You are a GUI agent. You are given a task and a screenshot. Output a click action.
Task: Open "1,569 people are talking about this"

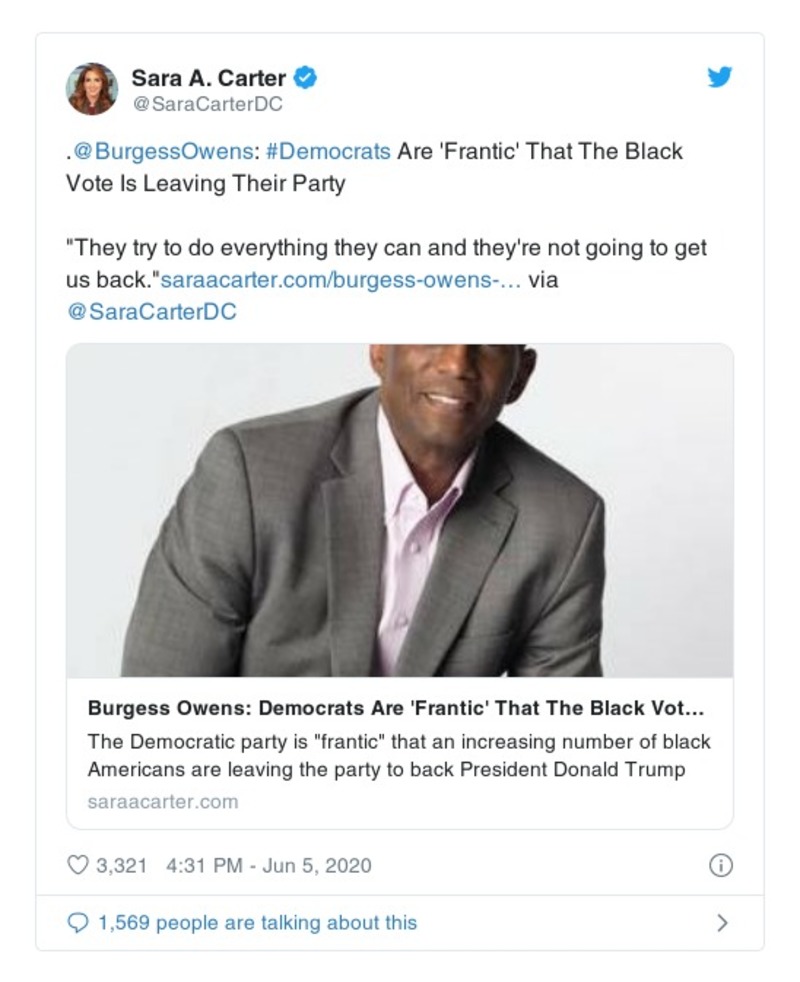[x=257, y=922]
